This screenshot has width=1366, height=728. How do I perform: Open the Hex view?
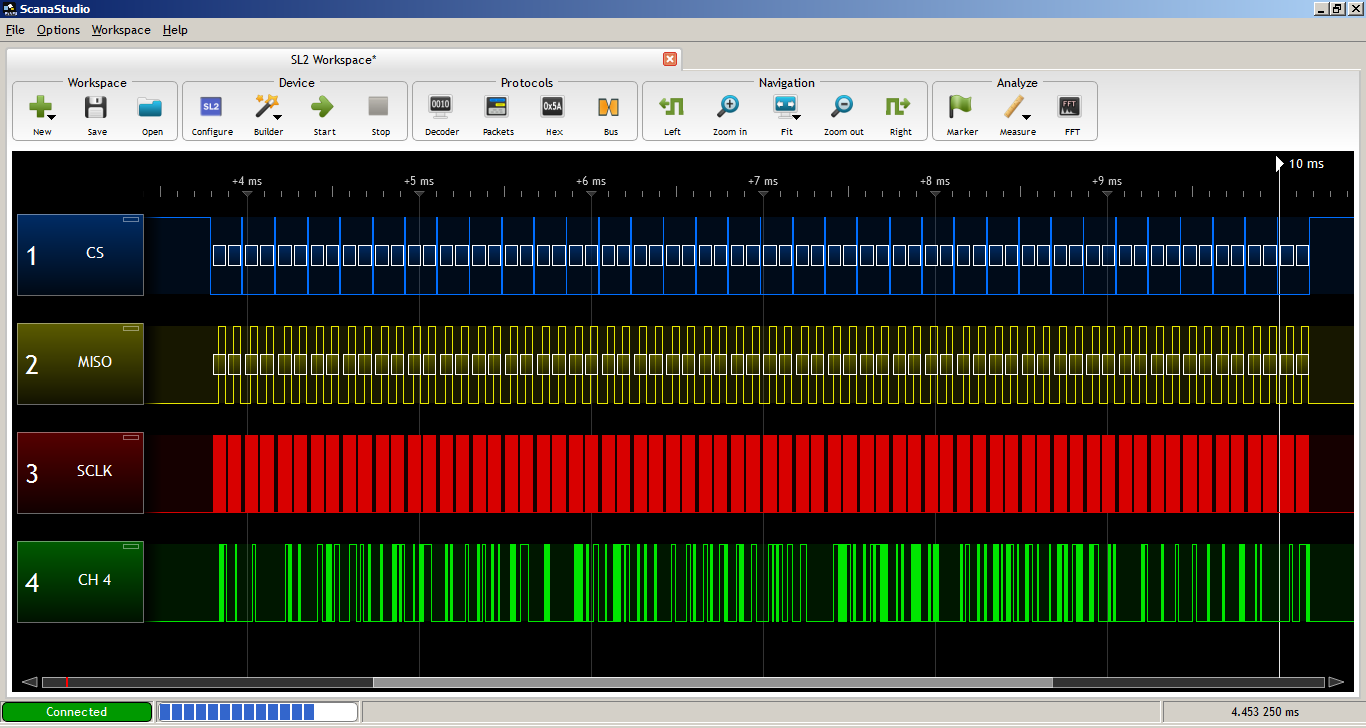click(x=553, y=110)
